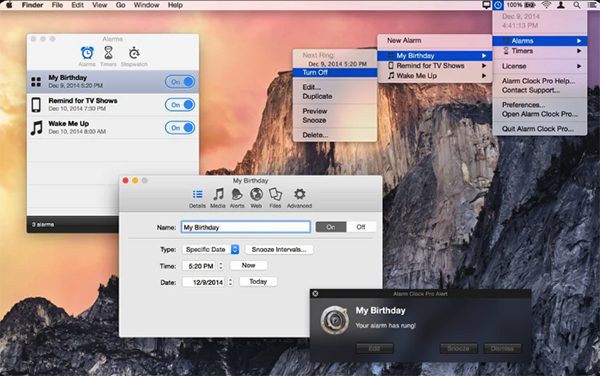Click the Snooze Intervals... button
This screenshot has height=376, width=600.
[279, 249]
